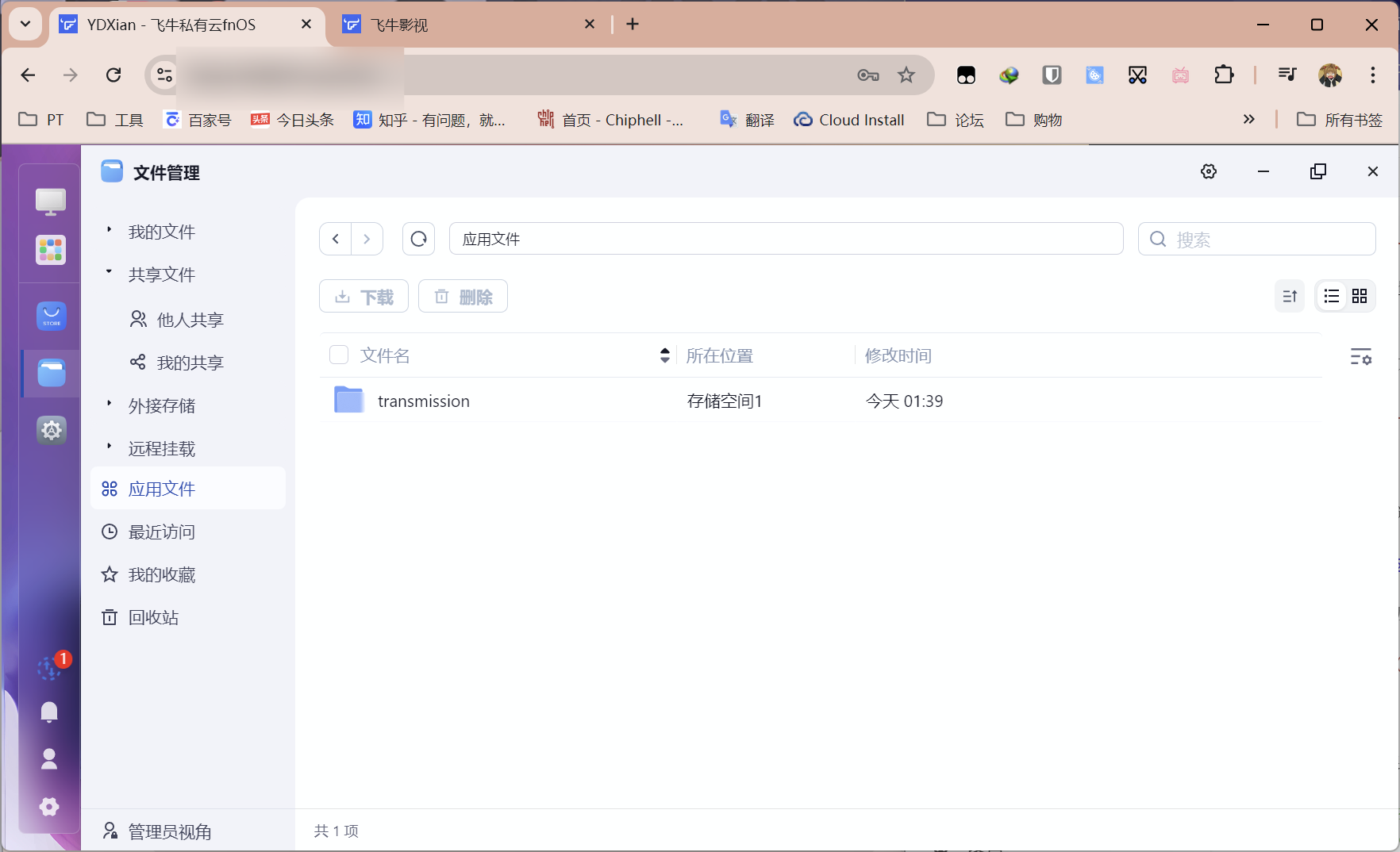
Task: Collapse 共享文件 tree node
Action: click(109, 272)
